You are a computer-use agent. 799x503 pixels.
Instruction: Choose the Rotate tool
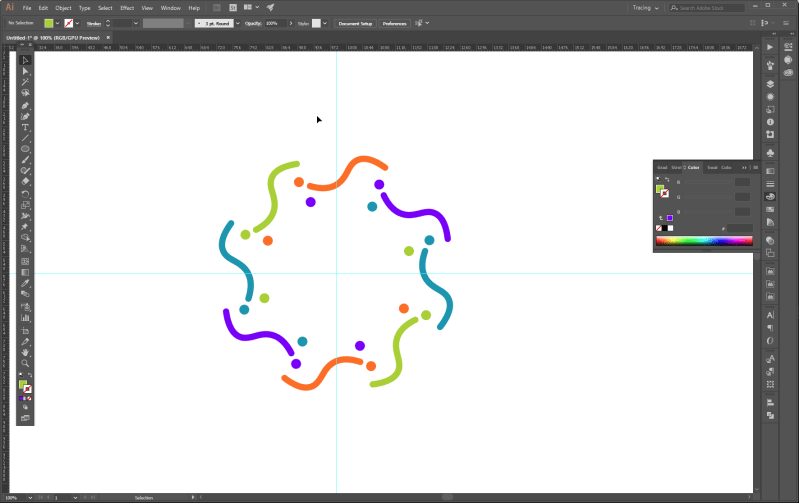click(x=25, y=194)
